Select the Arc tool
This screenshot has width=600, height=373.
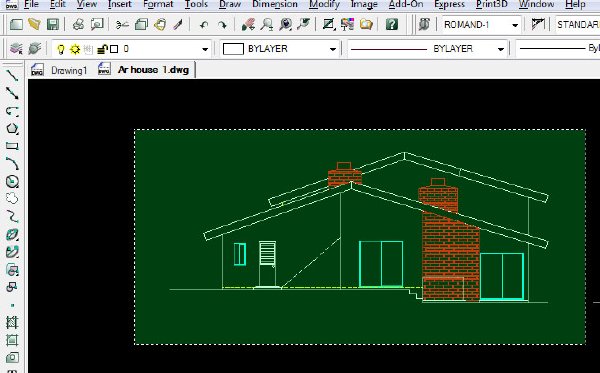coord(12,164)
